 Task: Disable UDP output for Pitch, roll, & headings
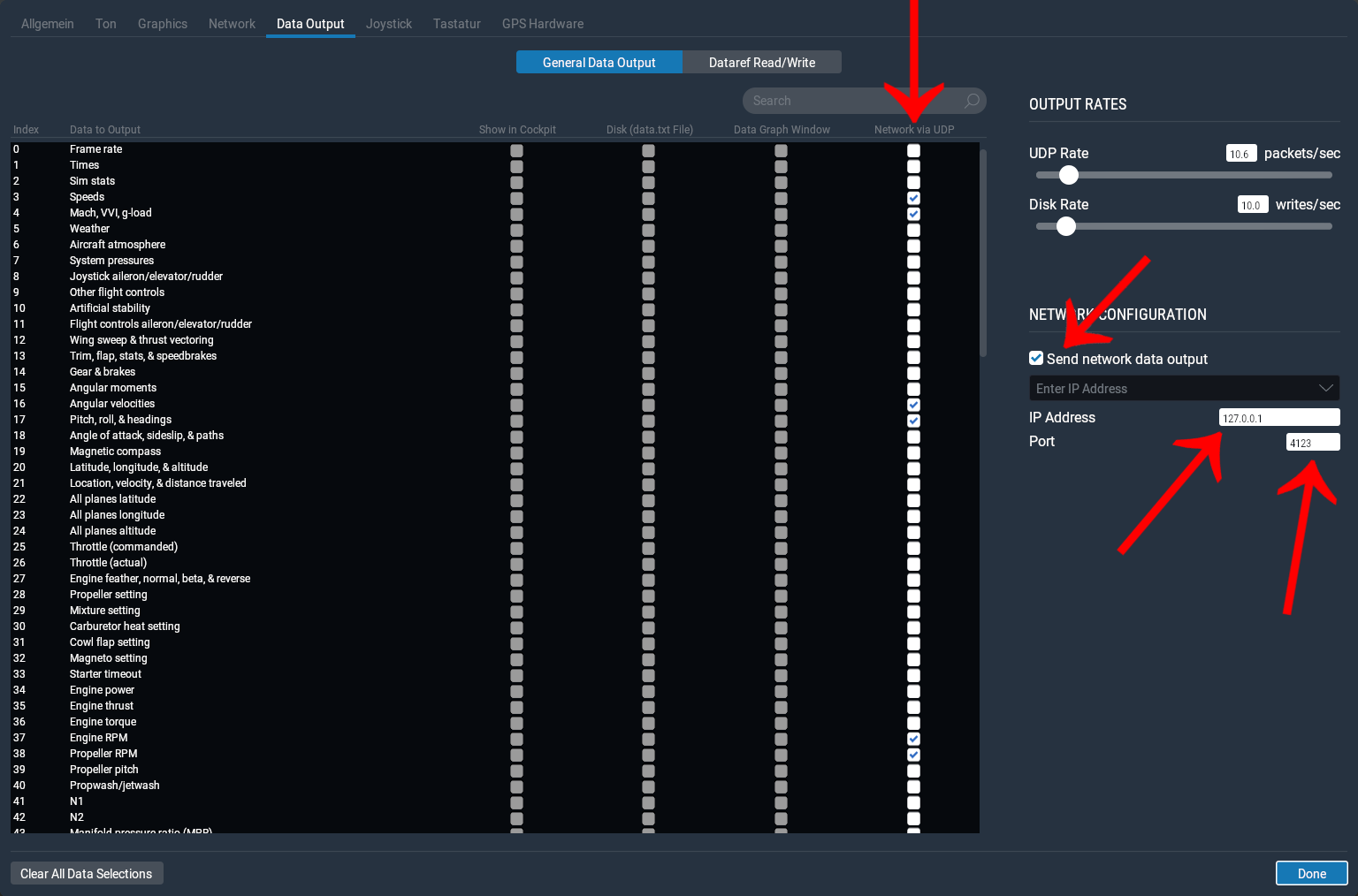click(x=913, y=421)
